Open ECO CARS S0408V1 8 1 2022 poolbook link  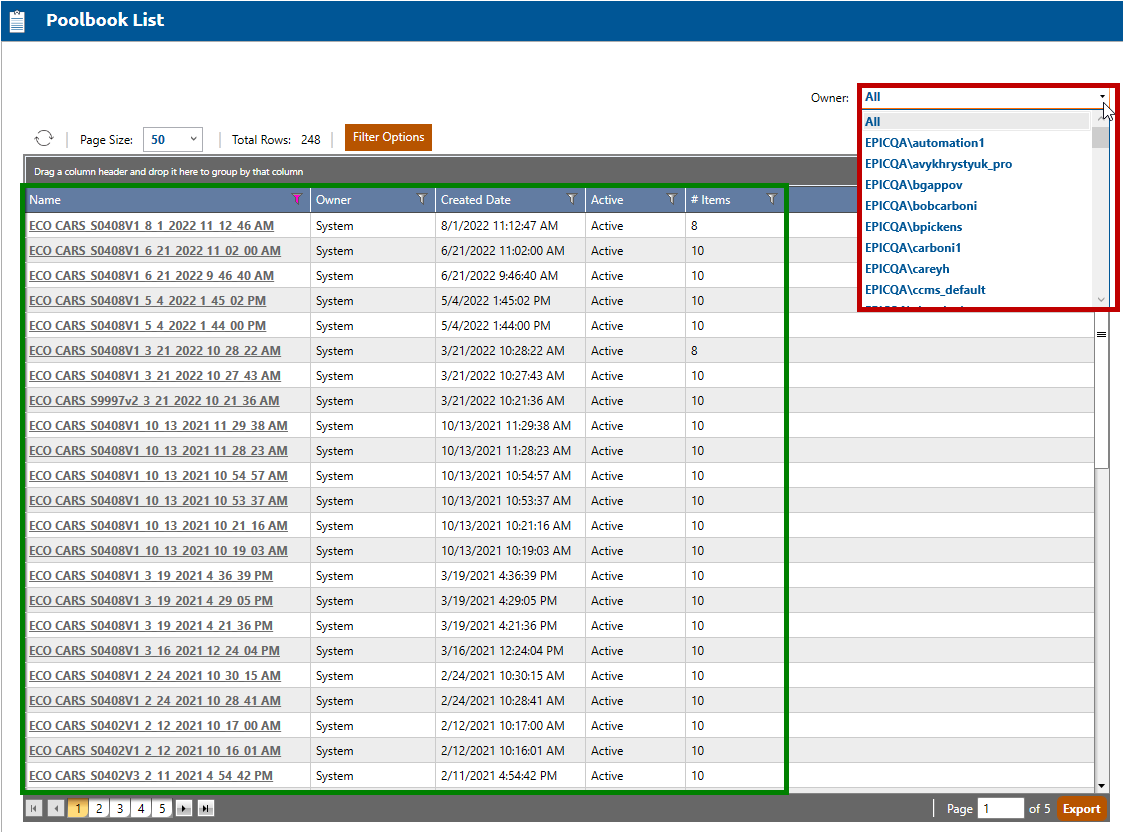(x=151, y=226)
